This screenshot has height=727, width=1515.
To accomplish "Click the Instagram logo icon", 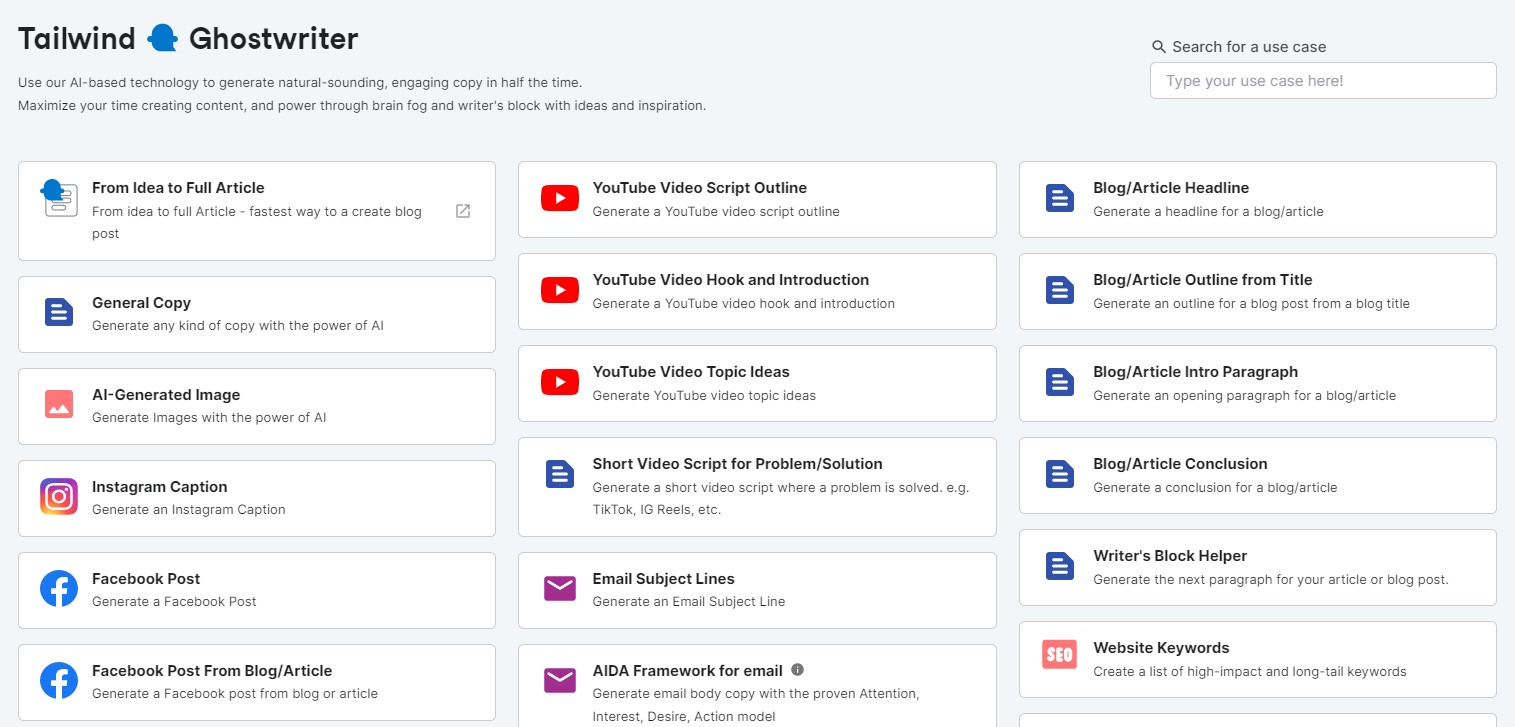I will coord(59,496).
